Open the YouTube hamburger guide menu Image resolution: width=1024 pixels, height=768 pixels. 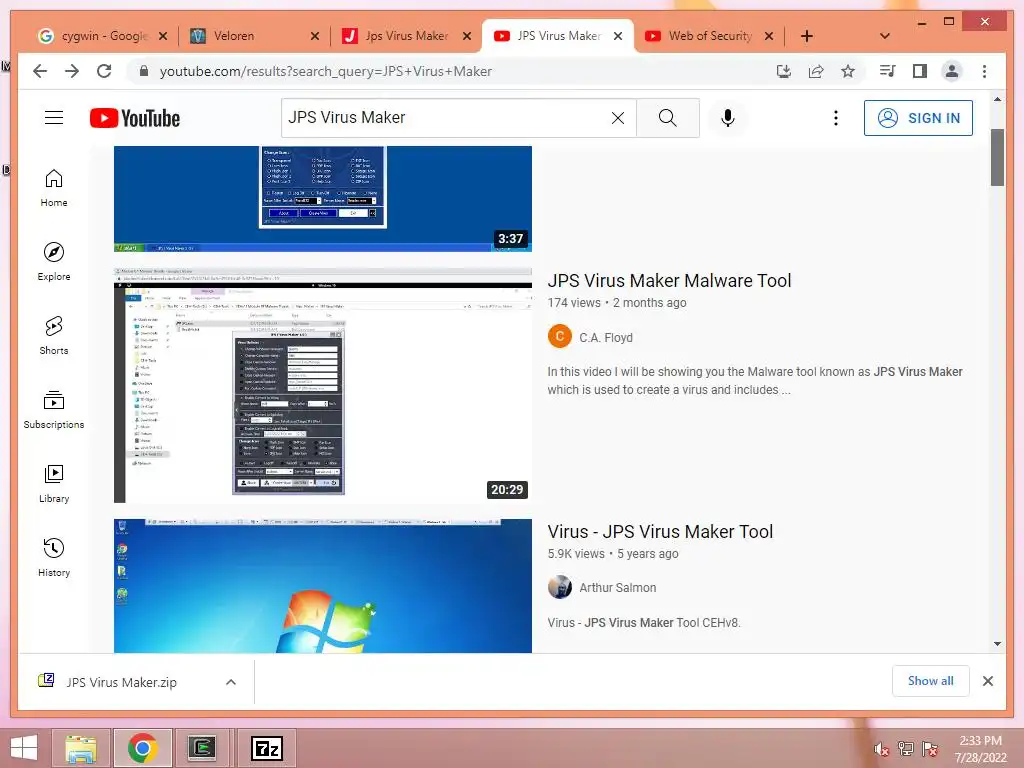click(54, 118)
